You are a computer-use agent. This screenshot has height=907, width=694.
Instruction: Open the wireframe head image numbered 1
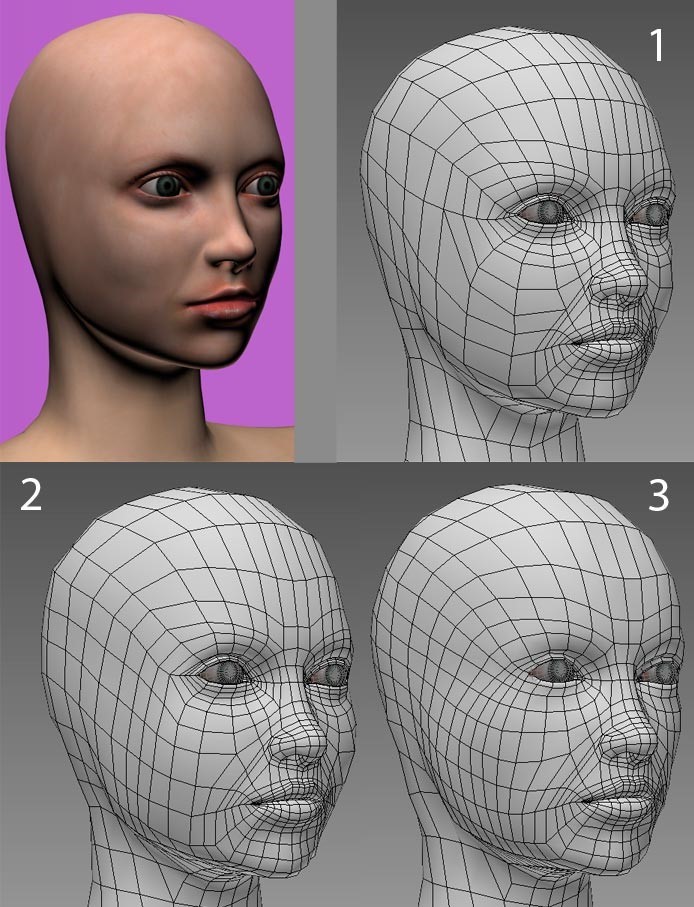click(516, 230)
